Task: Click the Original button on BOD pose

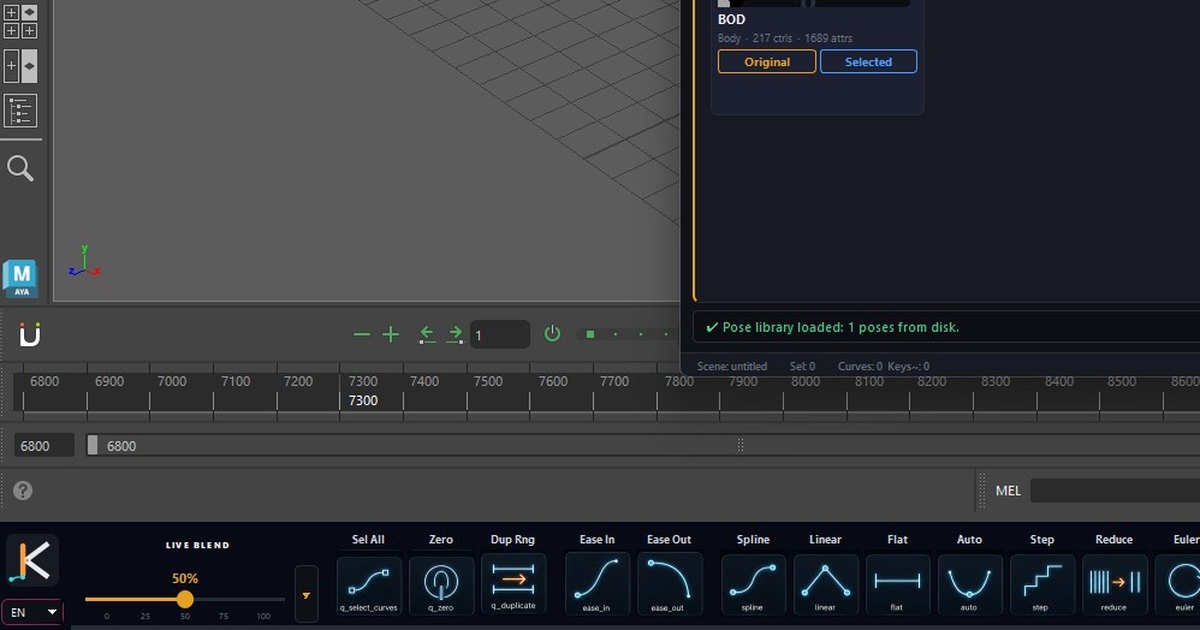Action: [767, 62]
